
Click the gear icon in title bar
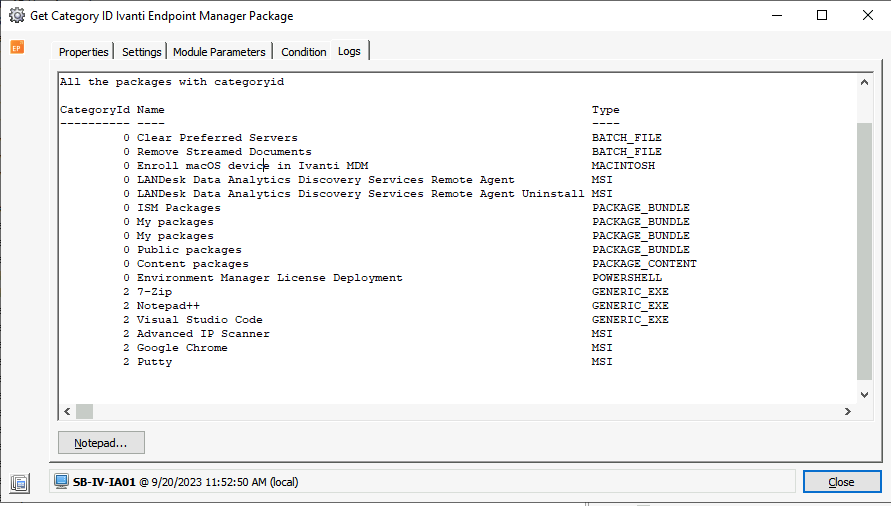(x=17, y=15)
